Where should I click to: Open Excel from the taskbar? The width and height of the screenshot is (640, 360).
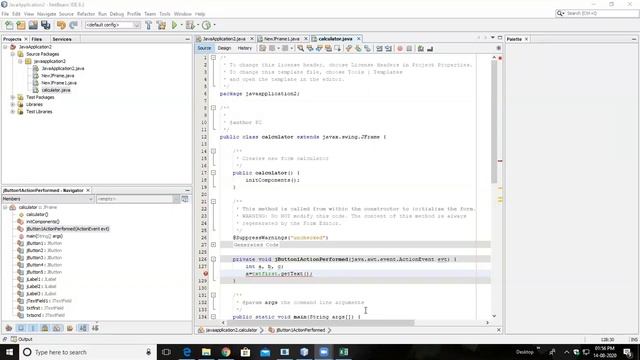(343, 352)
